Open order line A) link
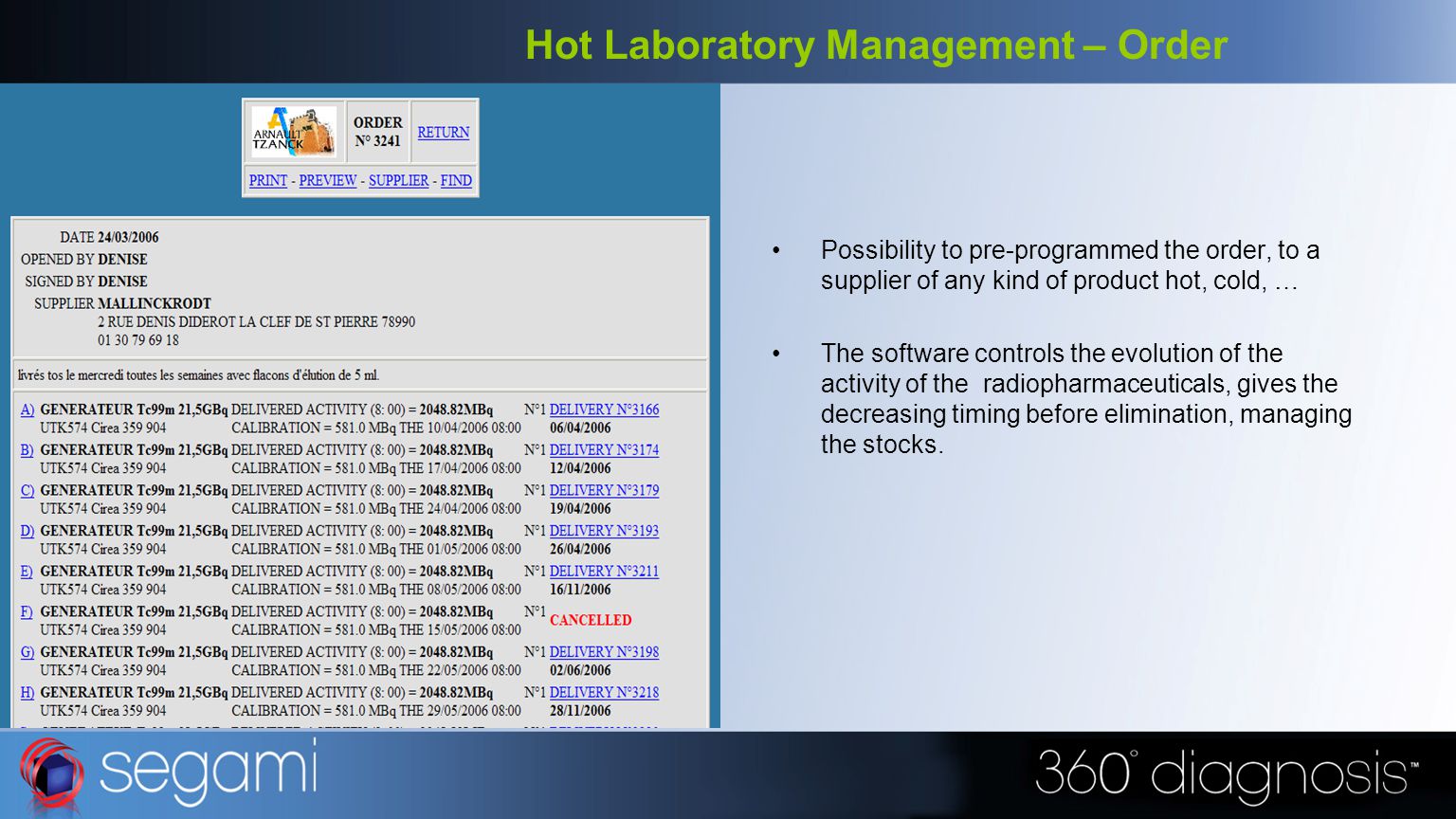 coord(27,409)
